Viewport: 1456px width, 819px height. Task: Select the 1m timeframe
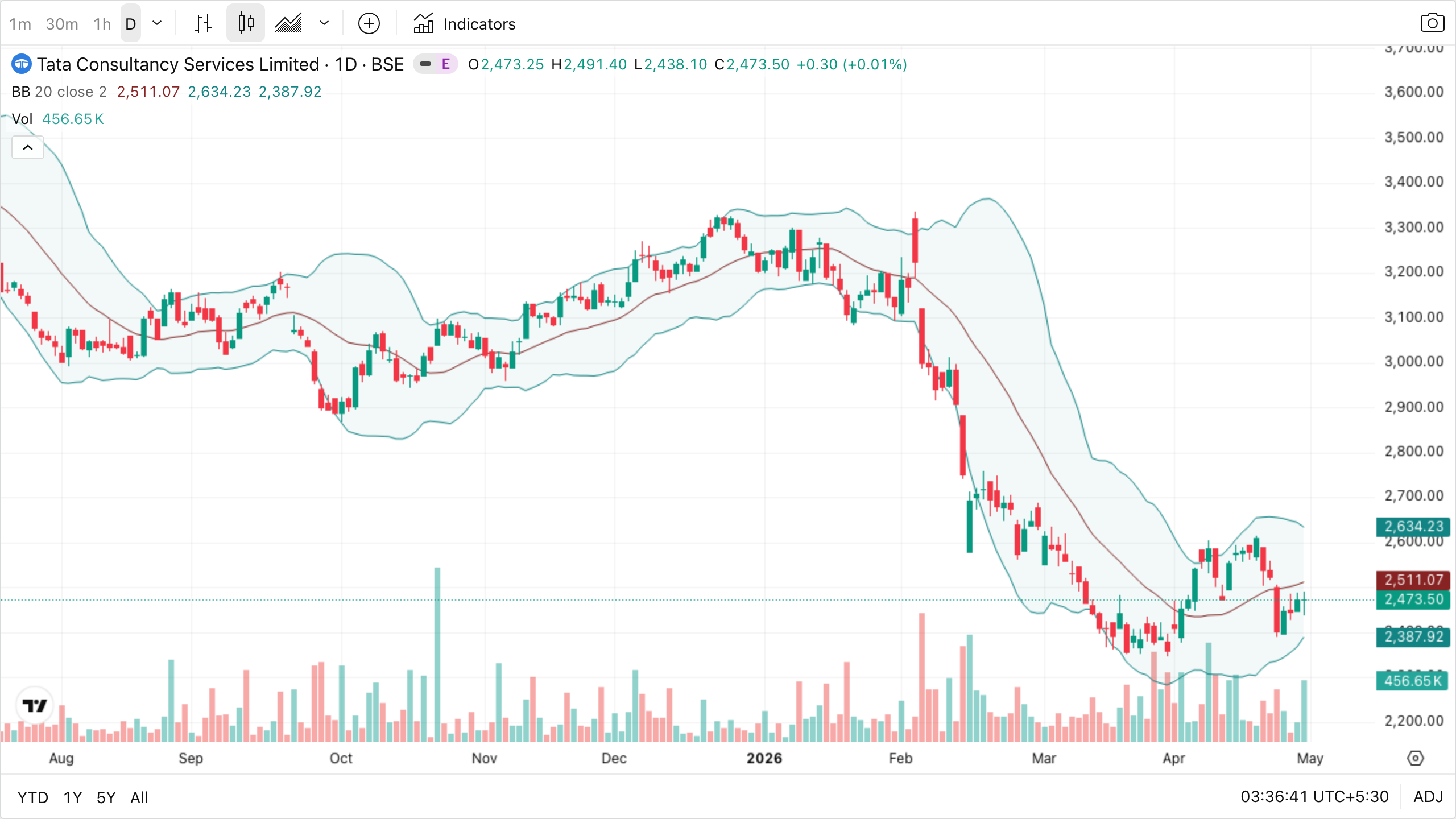click(20, 24)
